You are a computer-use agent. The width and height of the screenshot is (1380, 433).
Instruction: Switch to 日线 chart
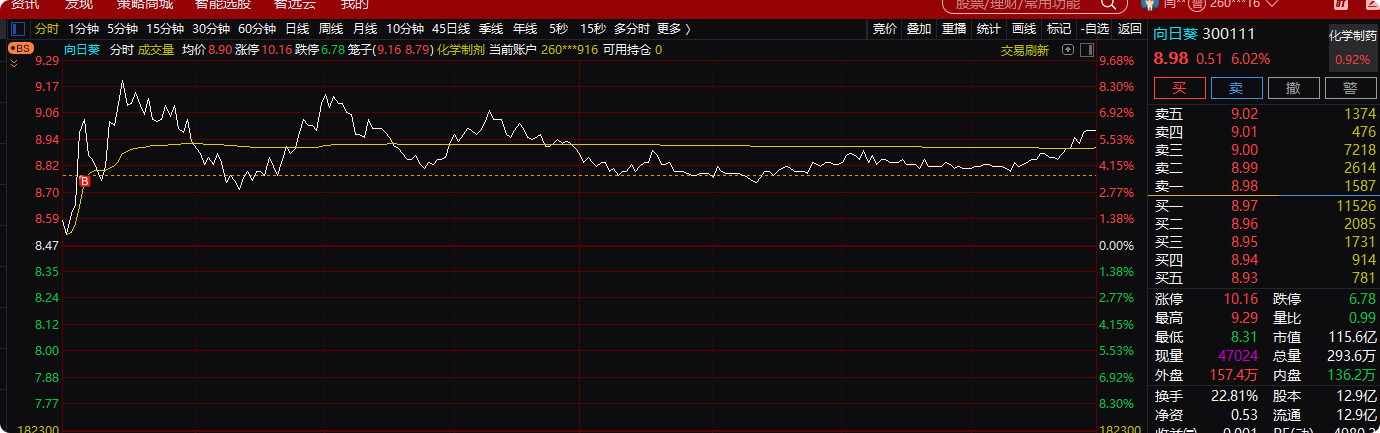(x=297, y=29)
